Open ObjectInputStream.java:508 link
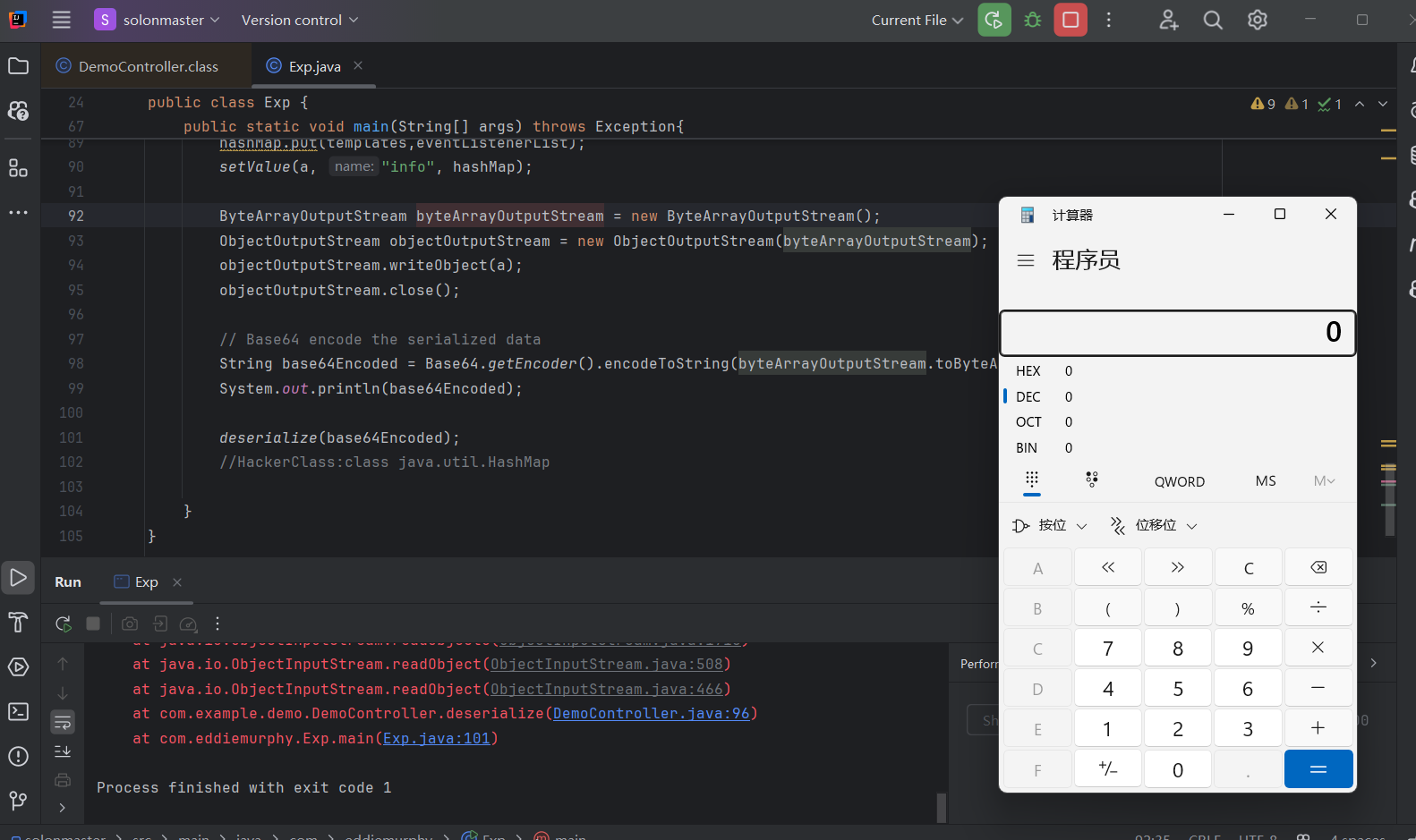This screenshot has height=840, width=1416. coord(607,664)
